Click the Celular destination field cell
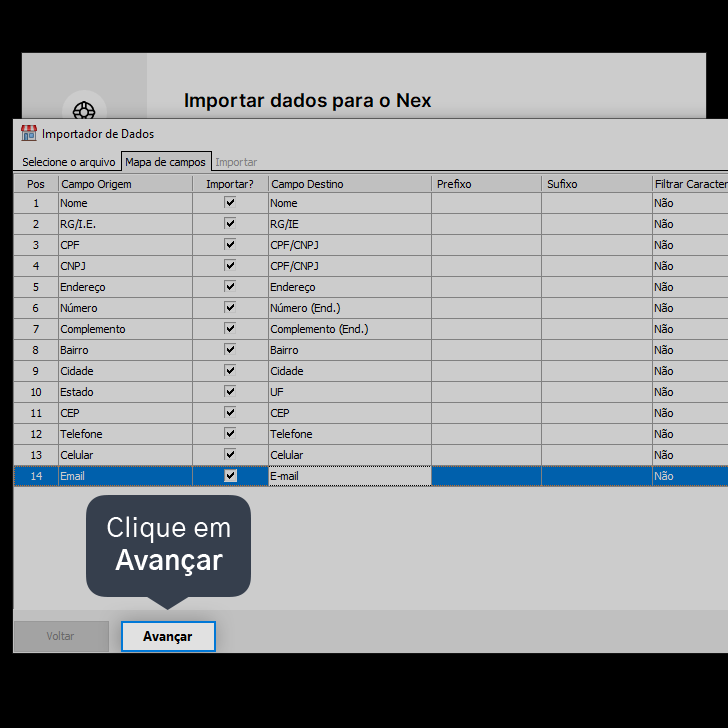The width and height of the screenshot is (728, 728). pyautogui.click(x=350, y=455)
